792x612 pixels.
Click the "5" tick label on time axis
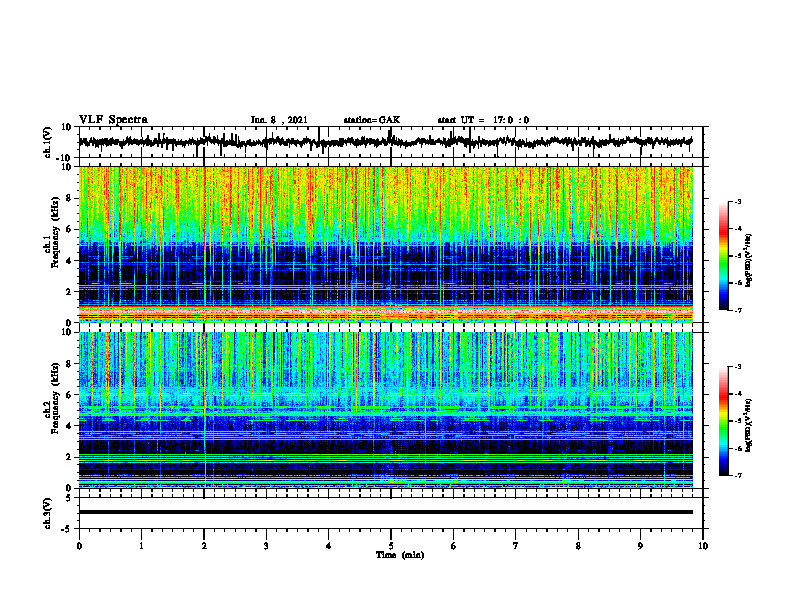coord(391,546)
